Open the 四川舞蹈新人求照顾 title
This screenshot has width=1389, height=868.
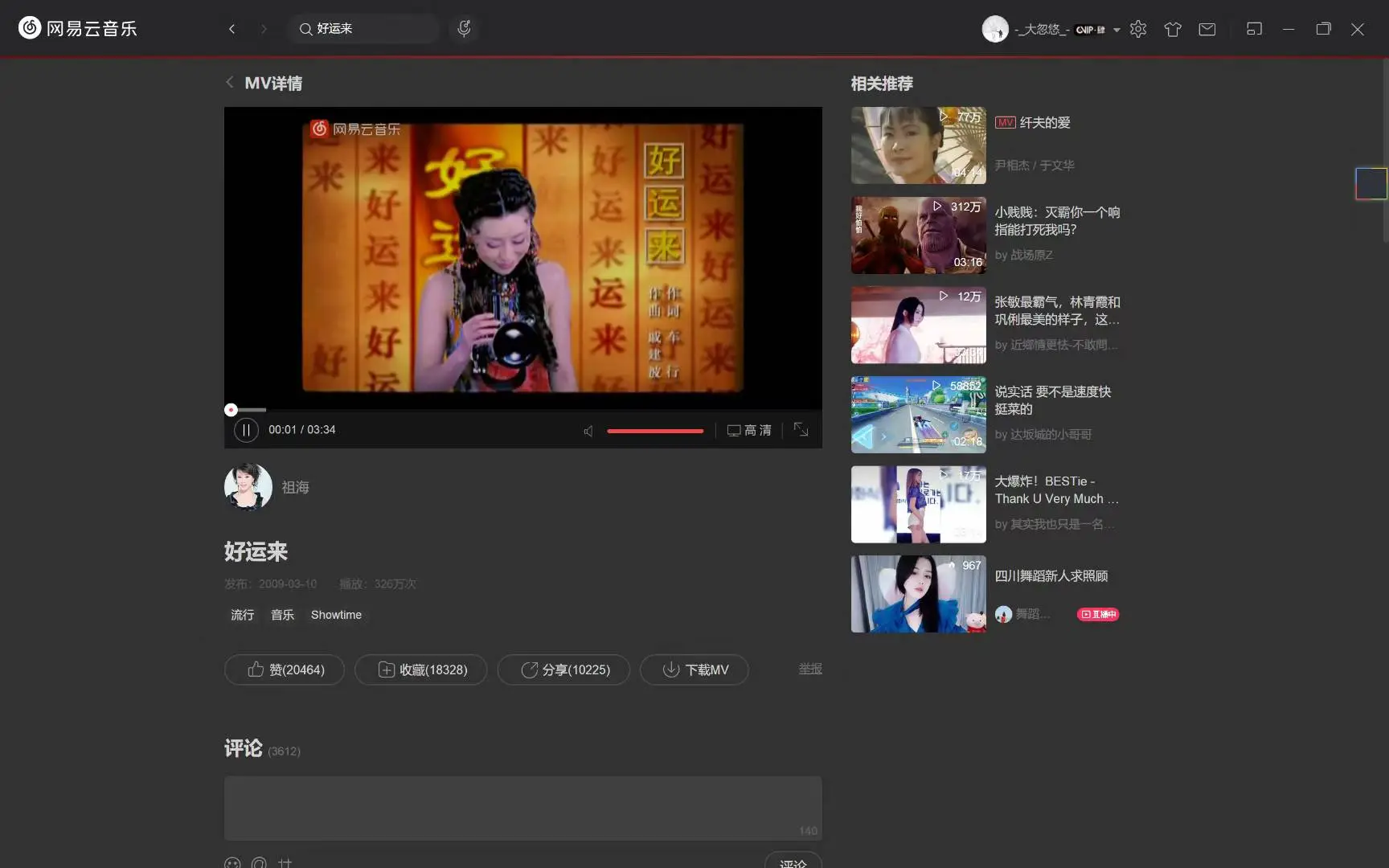coord(1051,575)
